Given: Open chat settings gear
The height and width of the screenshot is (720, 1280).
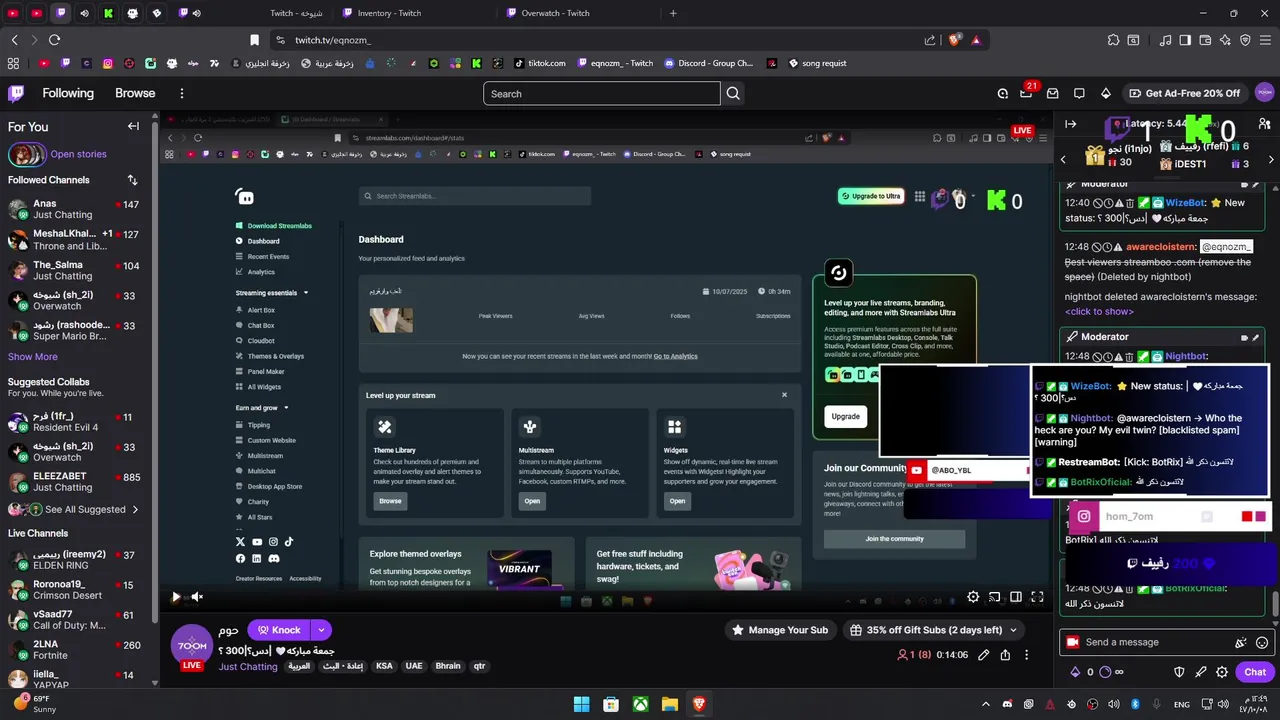Looking at the screenshot, I should [x=1222, y=672].
